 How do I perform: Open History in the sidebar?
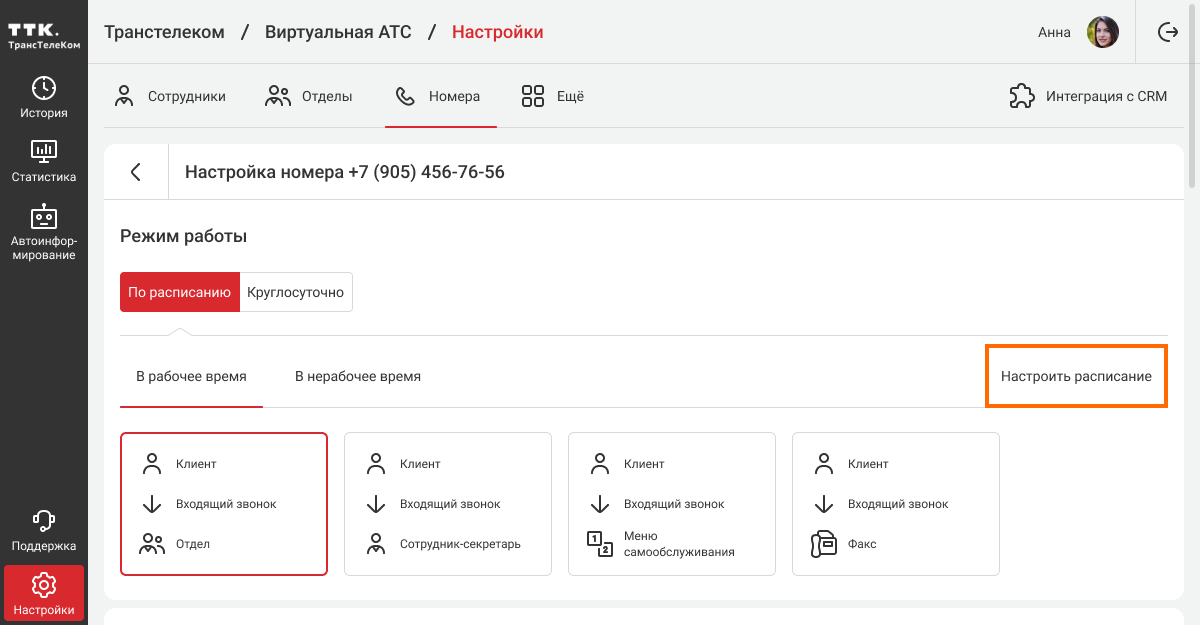(44, 97)
